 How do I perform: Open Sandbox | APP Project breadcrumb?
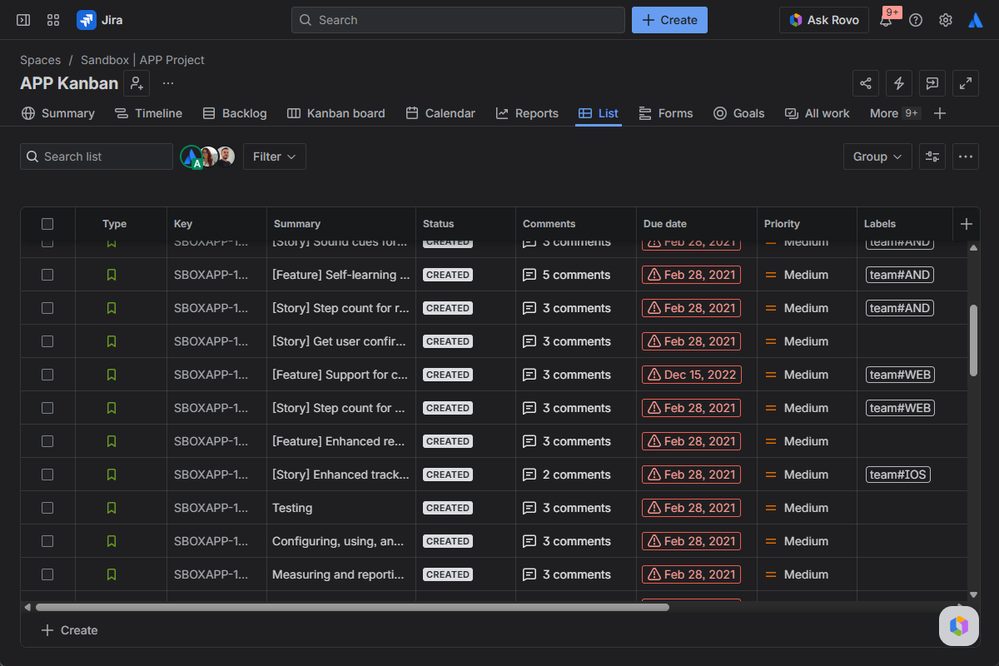[x=142, y=60]
